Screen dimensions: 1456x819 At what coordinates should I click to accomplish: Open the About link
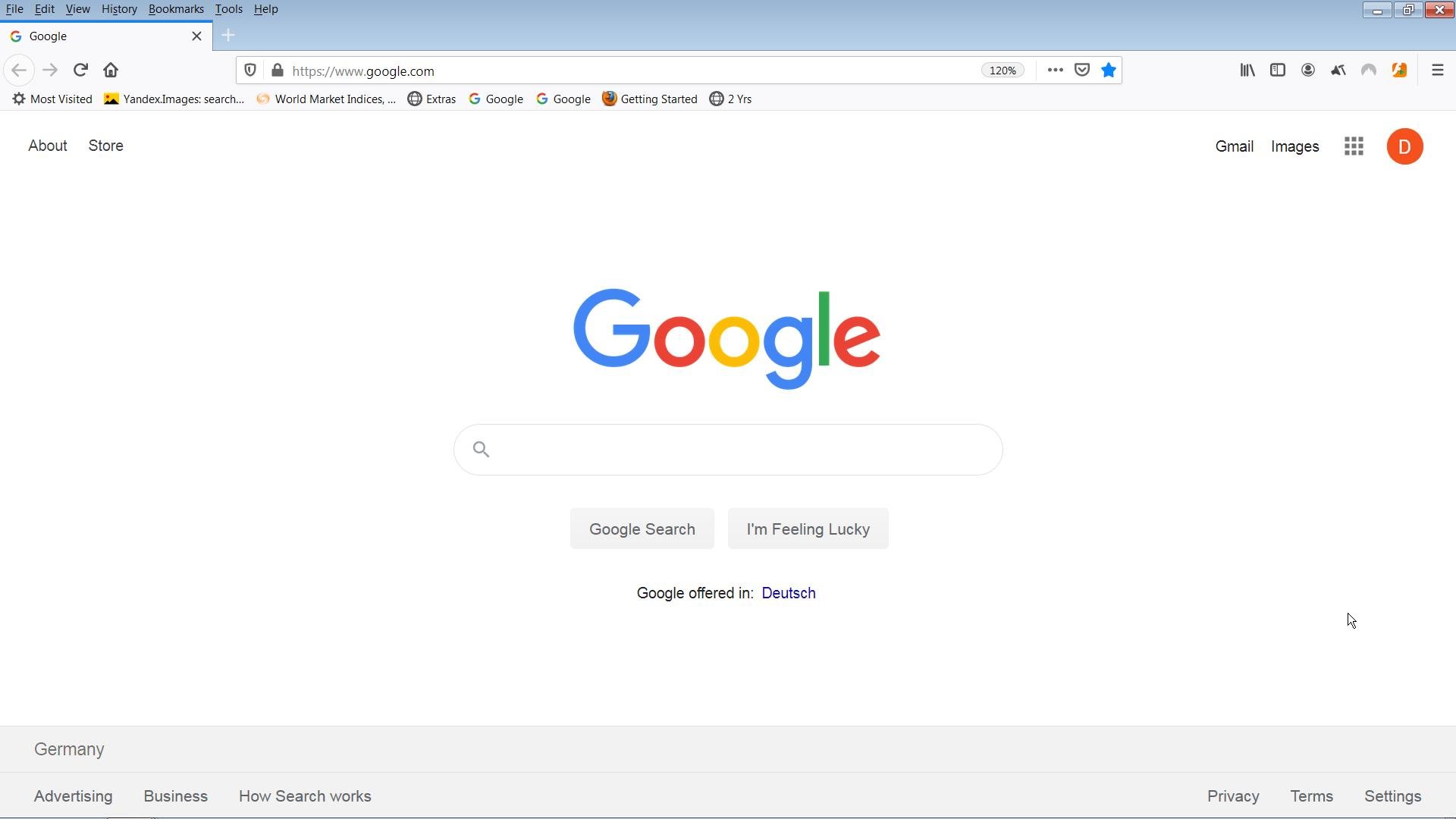48,146
